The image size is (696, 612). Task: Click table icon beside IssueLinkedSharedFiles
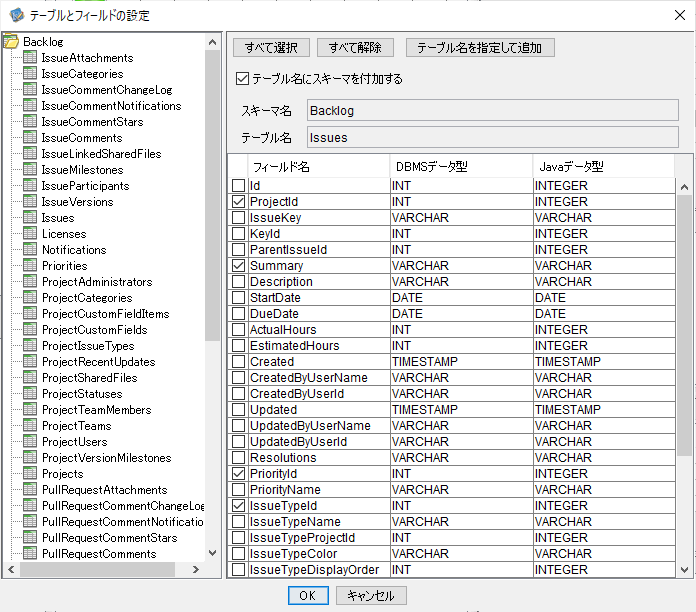click(30, 153)
